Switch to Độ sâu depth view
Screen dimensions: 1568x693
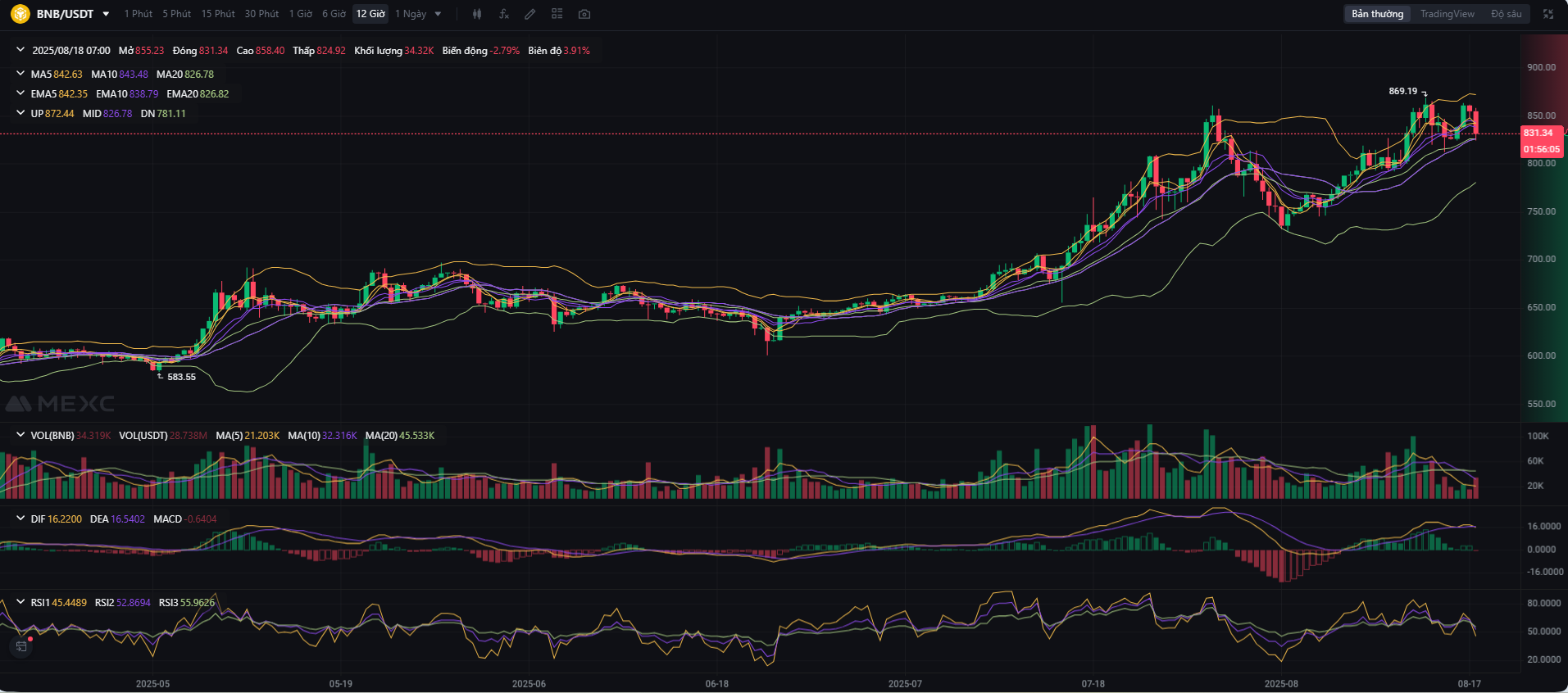tap(1506, 14)
